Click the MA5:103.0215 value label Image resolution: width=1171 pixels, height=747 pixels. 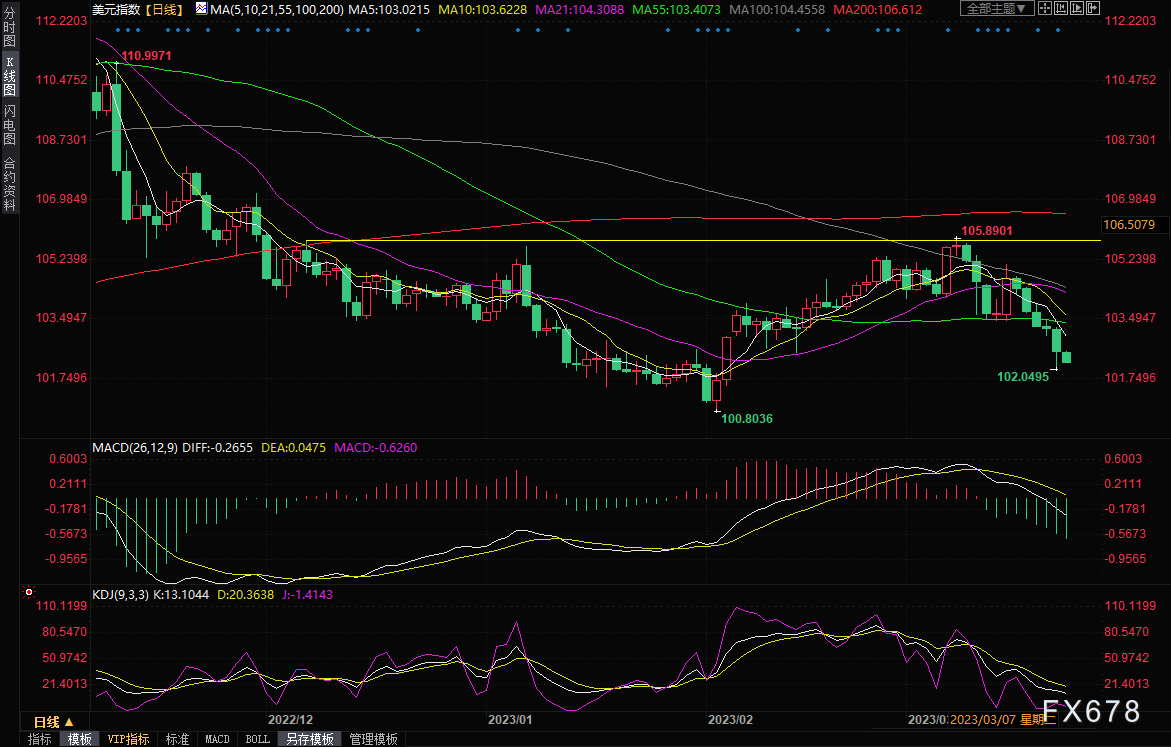(389, 10)
